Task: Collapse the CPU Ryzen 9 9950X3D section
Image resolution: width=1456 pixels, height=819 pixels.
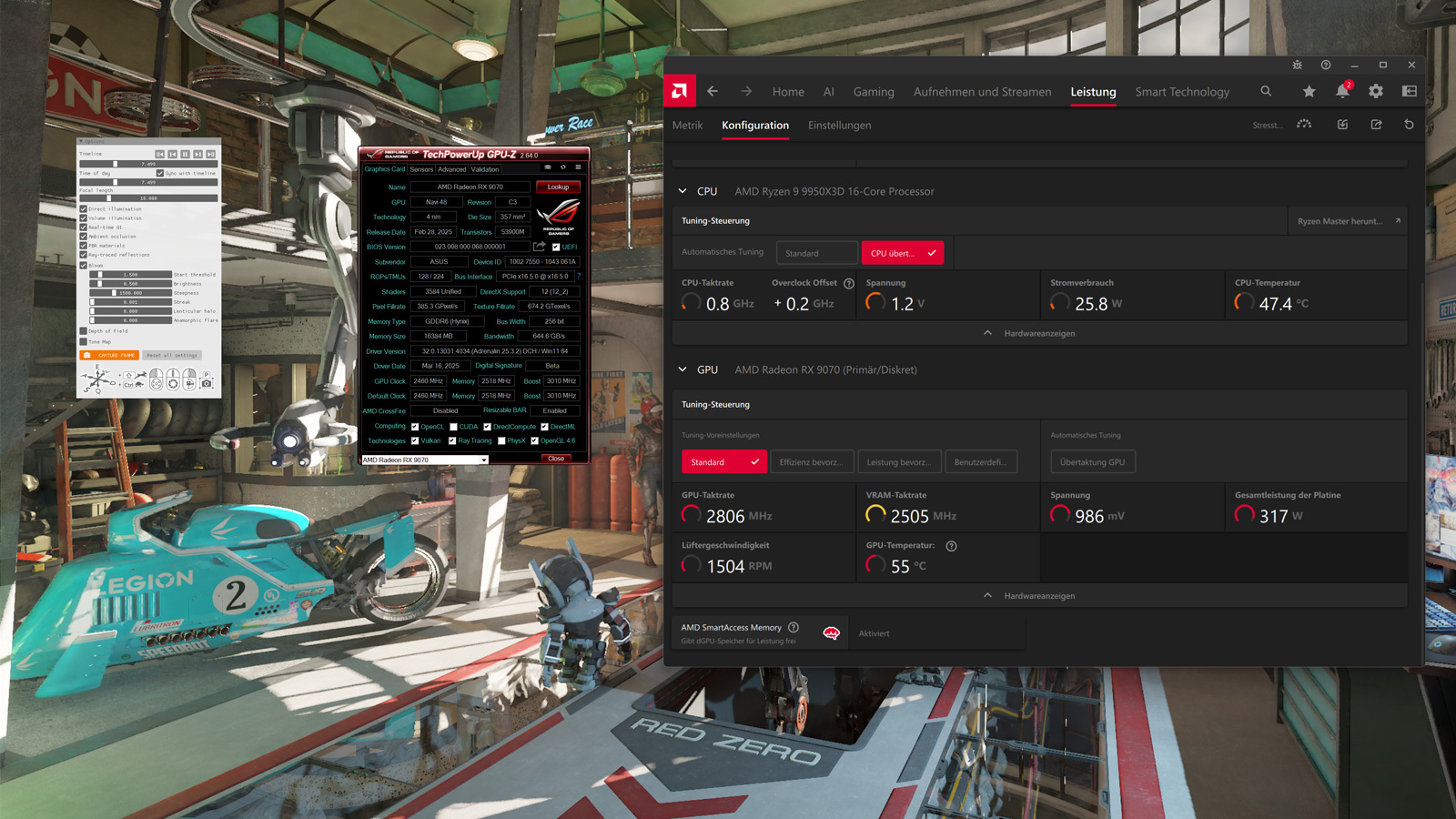Action: (x=682, y=191)
